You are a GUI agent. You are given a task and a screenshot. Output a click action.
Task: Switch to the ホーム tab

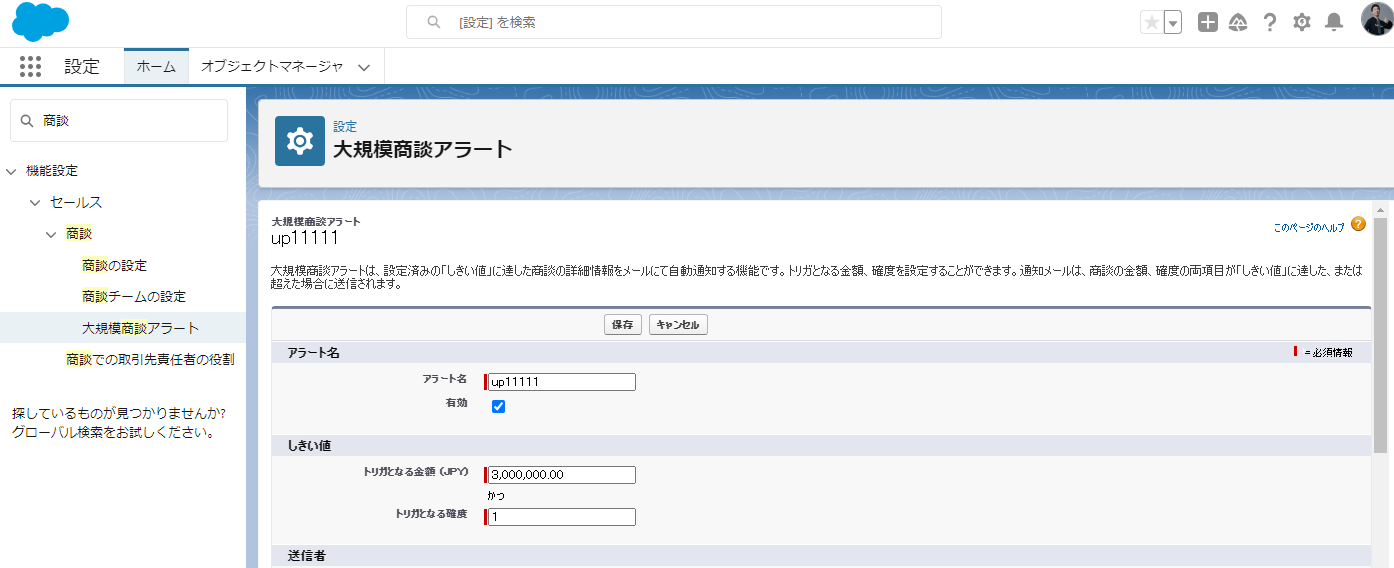(x=156, y=67)
